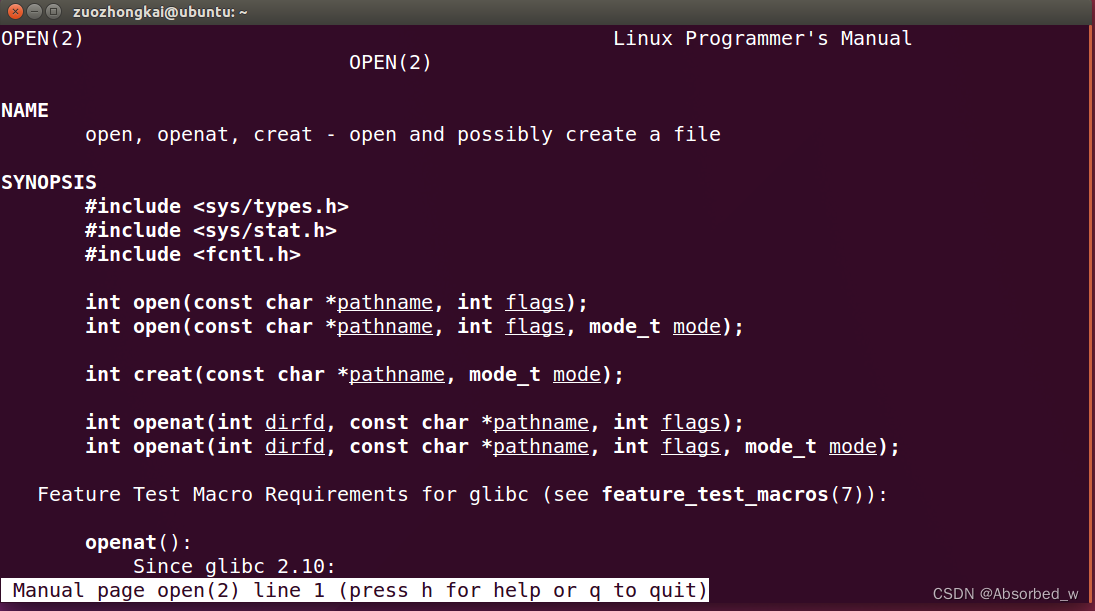Click the SYNOPSIS section heading
This screenshot has width=1095, height=611.
pos(49,182)
